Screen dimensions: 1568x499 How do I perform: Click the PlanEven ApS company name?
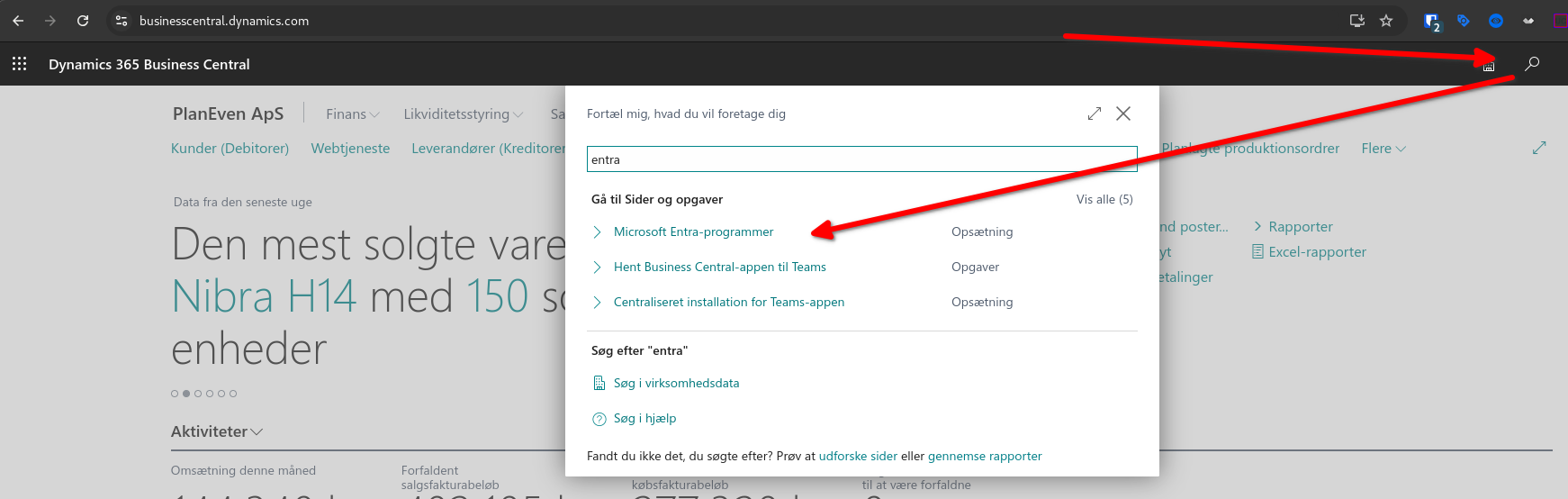[x=228, y=113]
